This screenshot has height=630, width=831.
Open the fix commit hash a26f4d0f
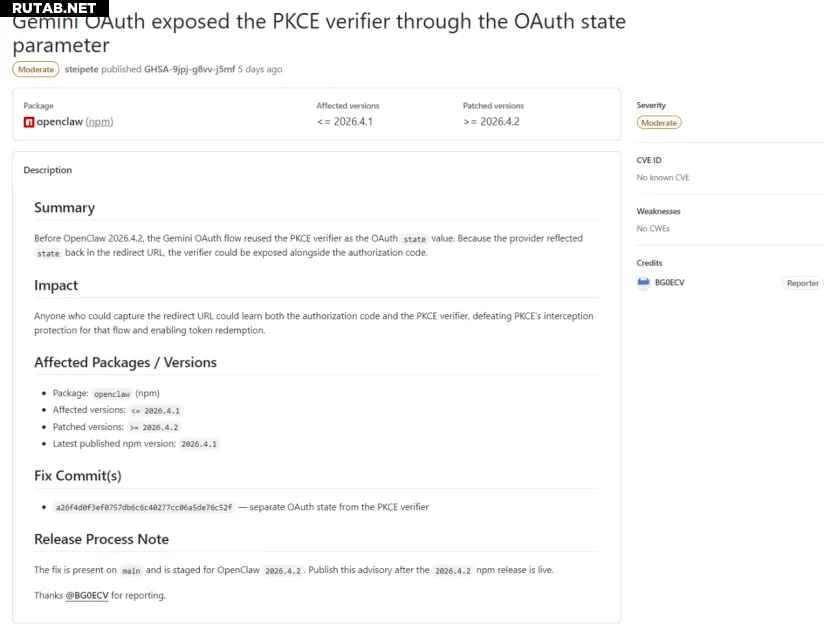(144, 508)
